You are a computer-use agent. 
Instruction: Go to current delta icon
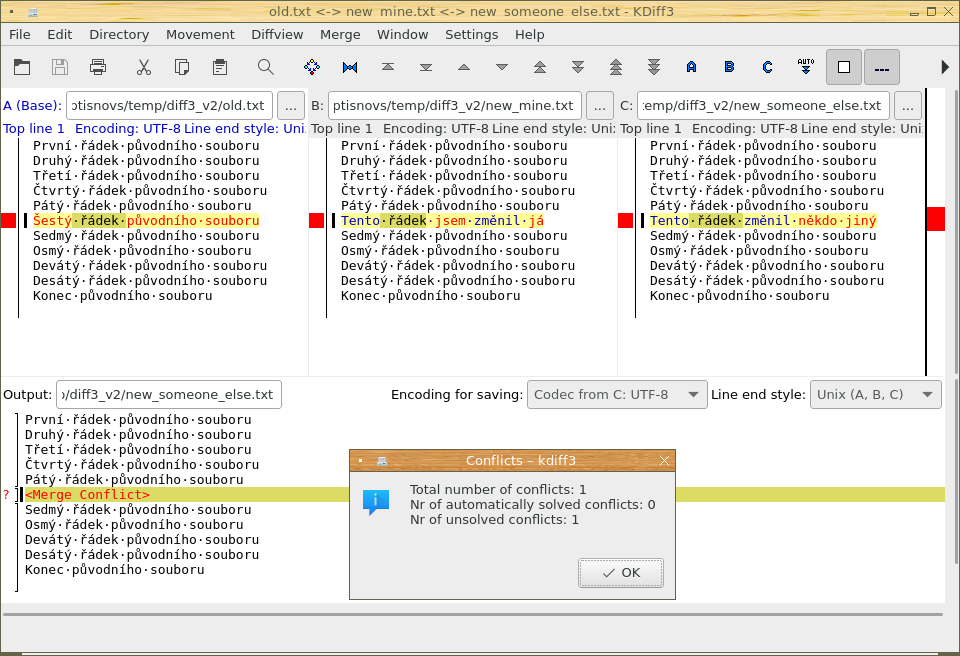point(312,67)
